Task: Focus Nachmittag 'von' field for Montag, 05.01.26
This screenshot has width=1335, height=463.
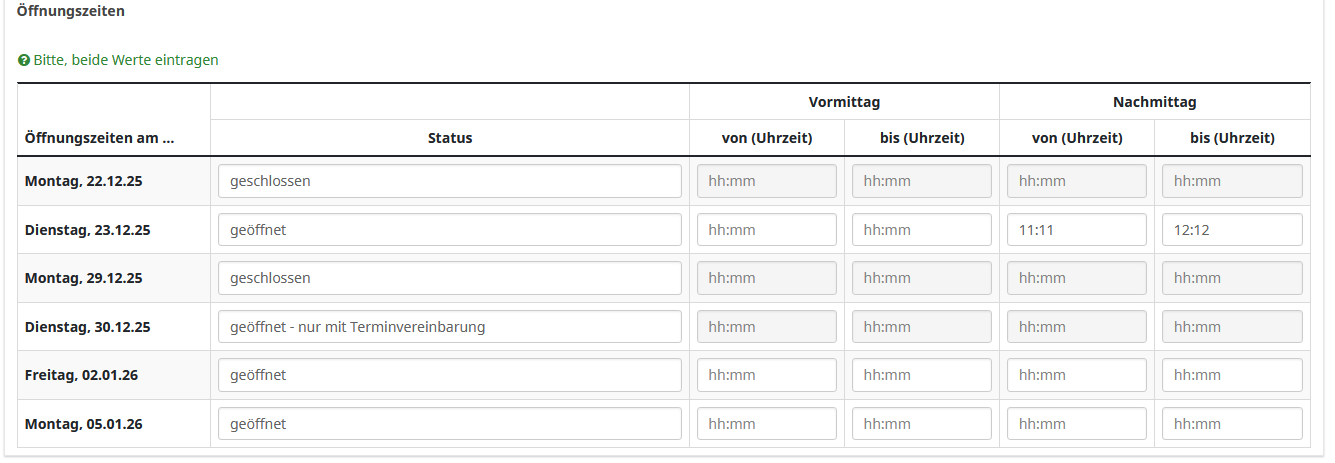Action: click(x=1076, y=424)
